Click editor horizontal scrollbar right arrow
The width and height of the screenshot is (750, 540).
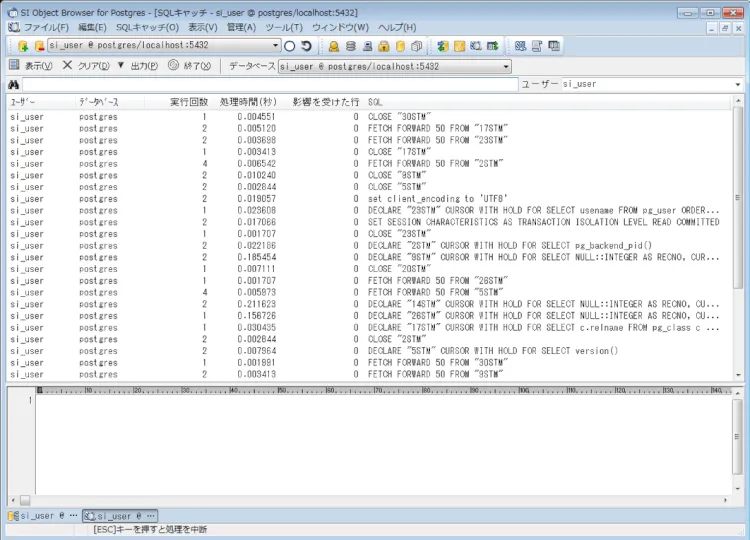click(x=725, y=500)
